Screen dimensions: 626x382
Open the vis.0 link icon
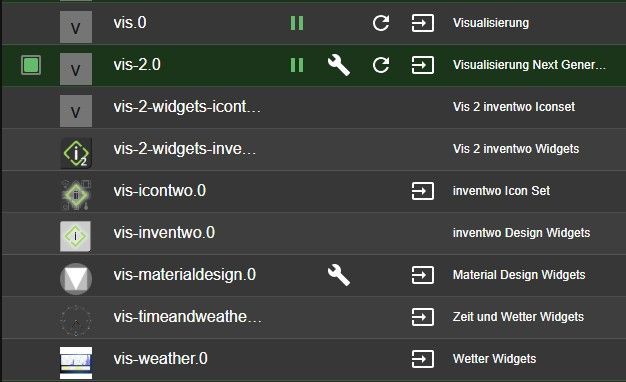click(x=423, y=23)
